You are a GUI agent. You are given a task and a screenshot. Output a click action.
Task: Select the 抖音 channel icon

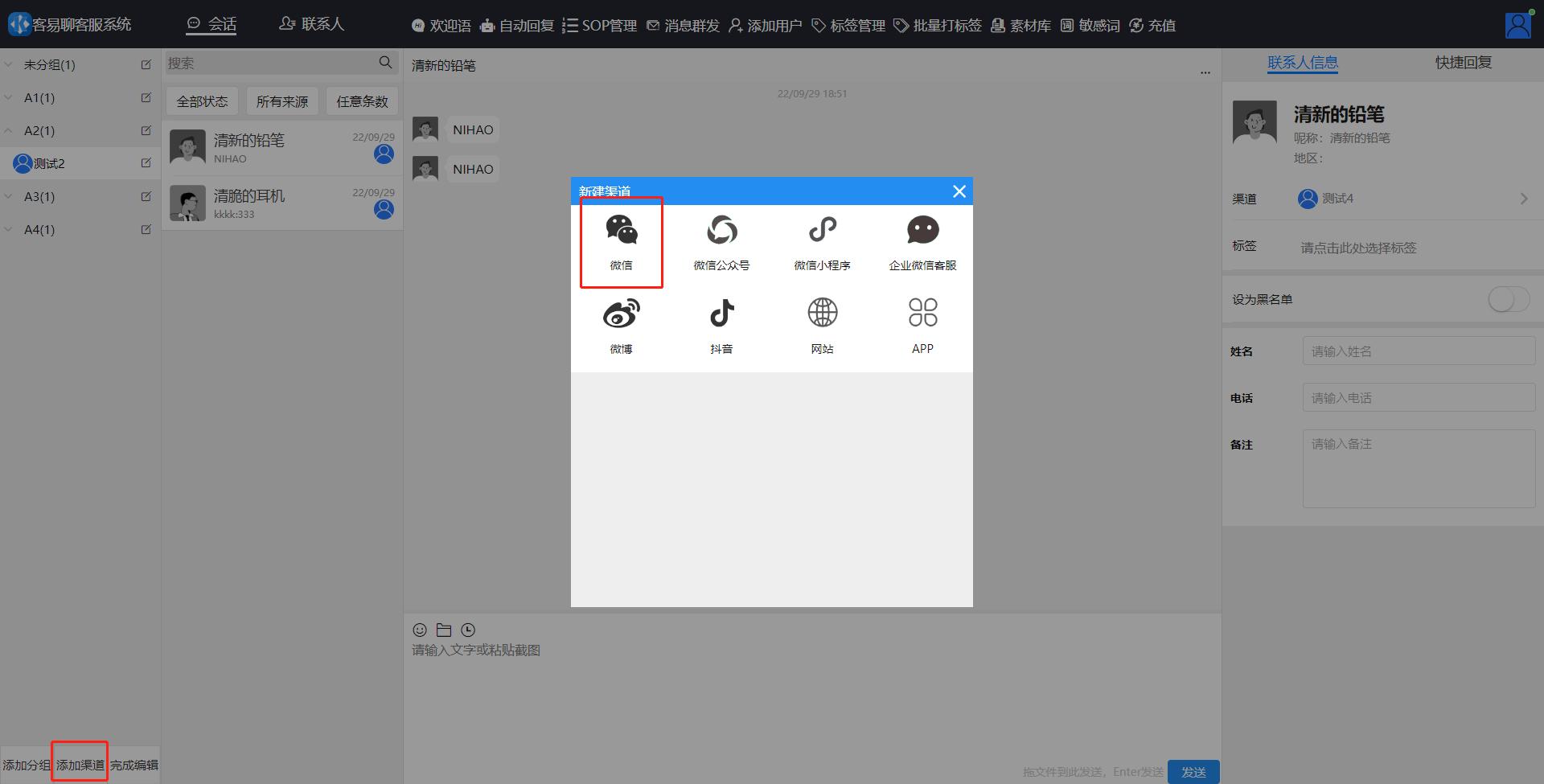tap(722, 313)
